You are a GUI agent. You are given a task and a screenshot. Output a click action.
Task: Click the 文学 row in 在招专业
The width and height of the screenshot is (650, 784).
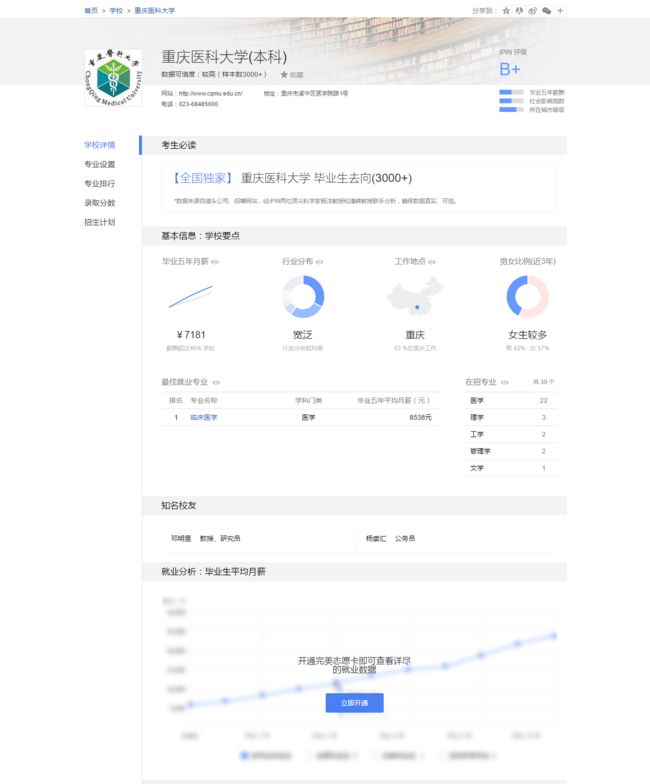pos(510,468)
